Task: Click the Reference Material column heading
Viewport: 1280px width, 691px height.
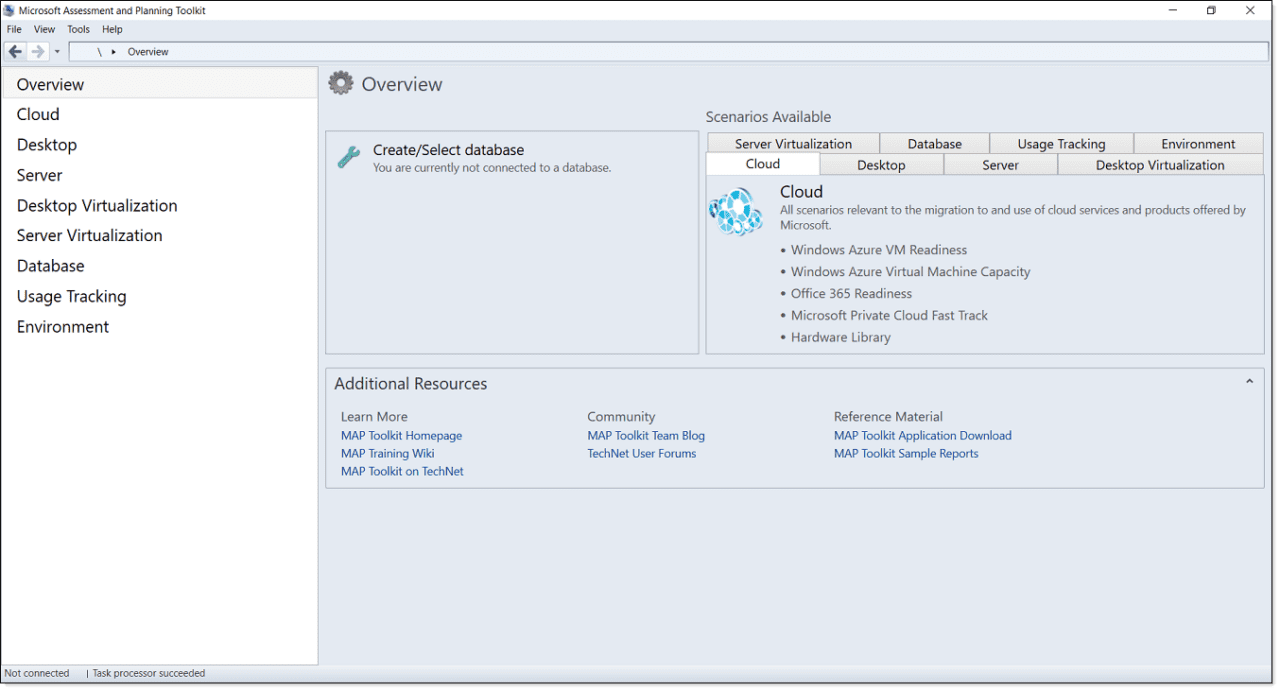Action: coord(888,416)
